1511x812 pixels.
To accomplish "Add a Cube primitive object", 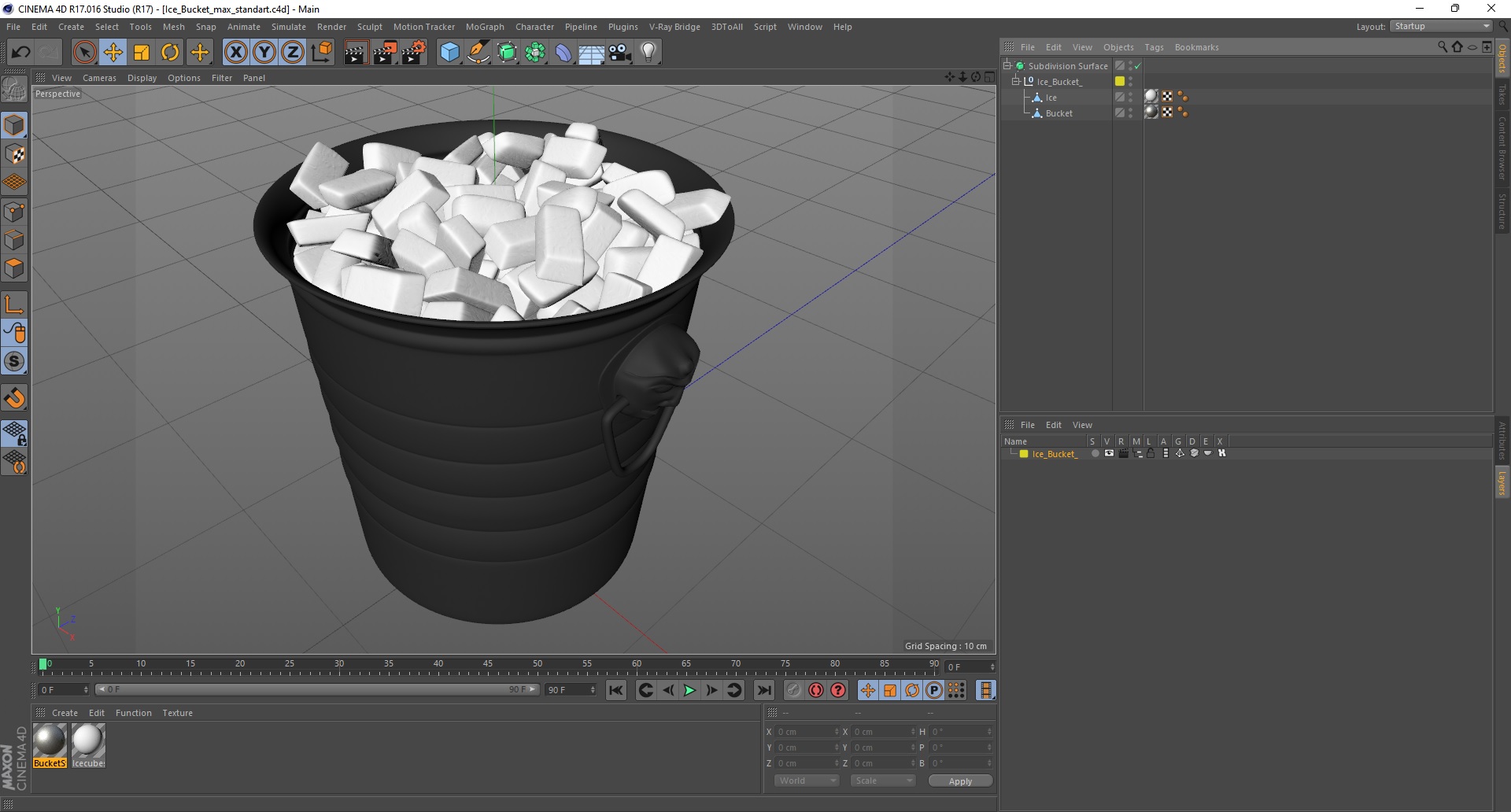I will click(449, 53).
